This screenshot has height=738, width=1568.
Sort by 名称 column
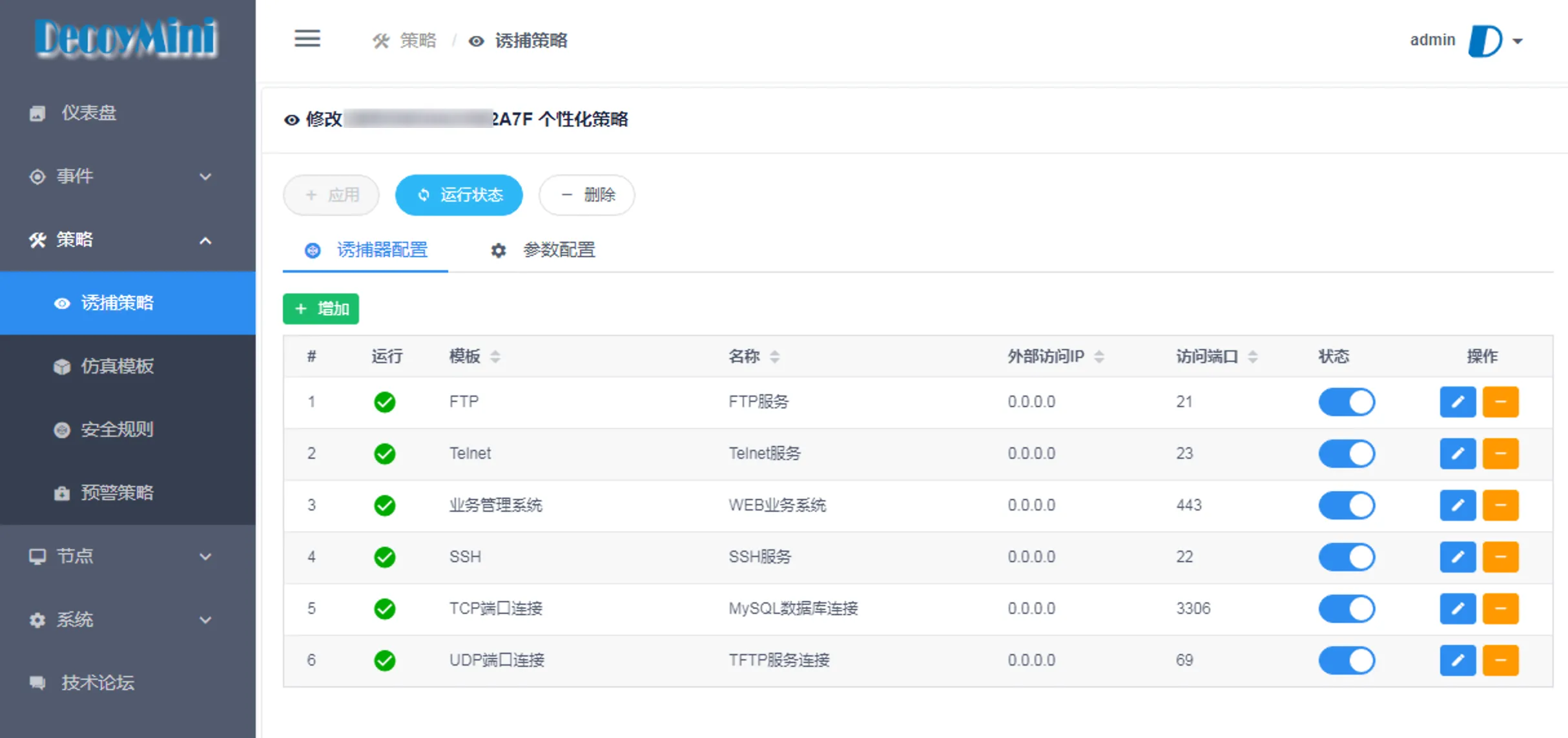(x=774, y=356)
